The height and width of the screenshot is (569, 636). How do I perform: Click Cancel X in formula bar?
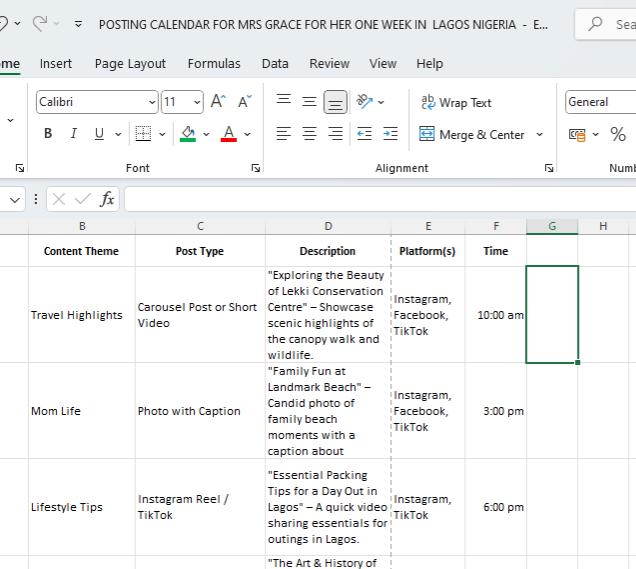pos(59,199)
